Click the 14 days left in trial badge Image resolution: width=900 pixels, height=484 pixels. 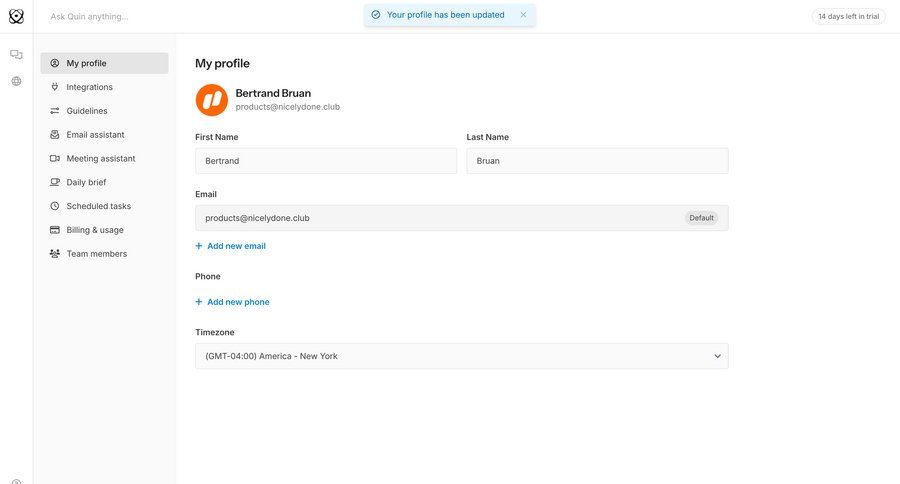click(x=848, y=16)
